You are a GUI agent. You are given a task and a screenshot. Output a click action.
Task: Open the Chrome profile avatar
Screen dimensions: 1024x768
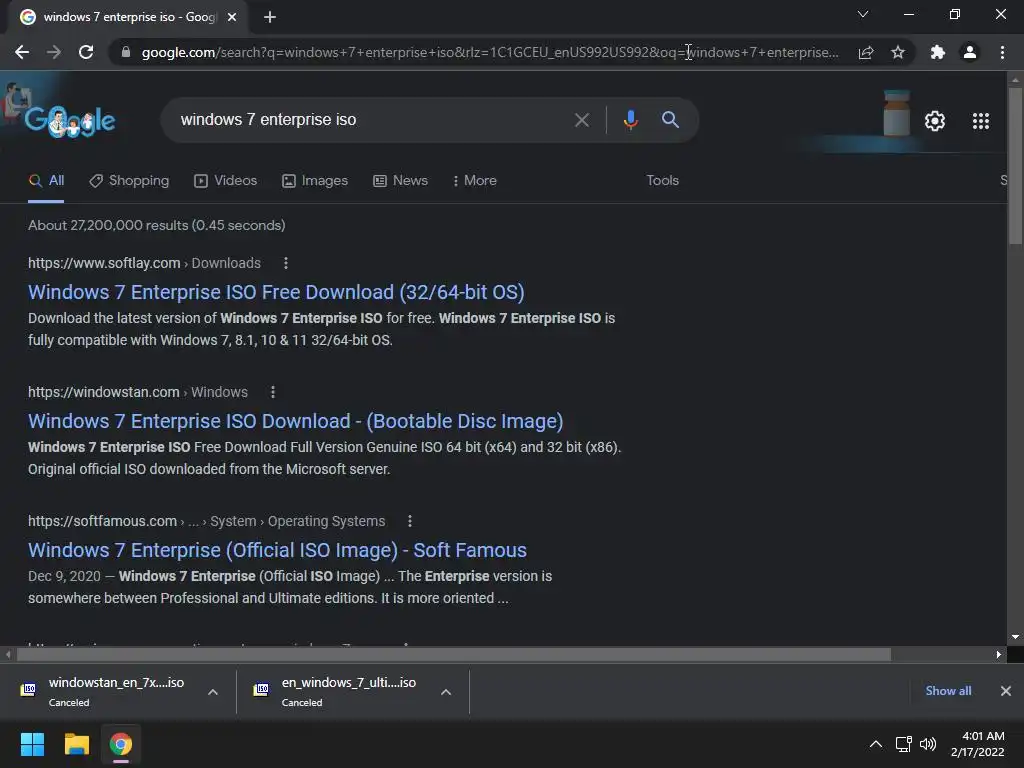[x=970, y=52]
